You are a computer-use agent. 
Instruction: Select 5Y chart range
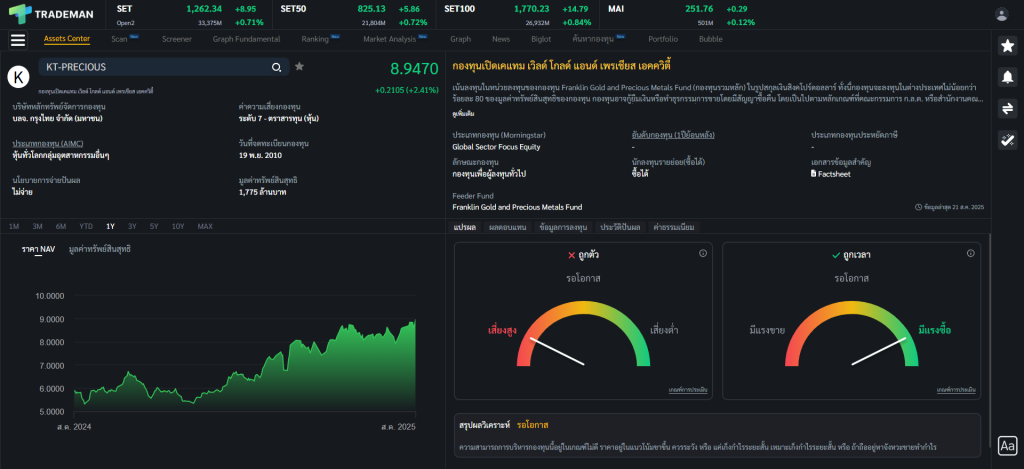pyautogui.click(x=154, y=226)
